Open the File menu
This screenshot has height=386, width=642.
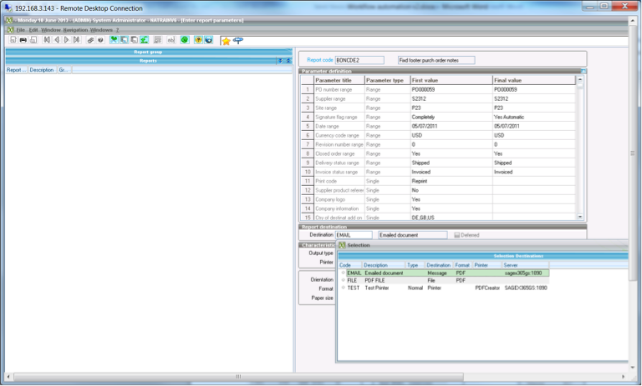[x=20, y=30]
